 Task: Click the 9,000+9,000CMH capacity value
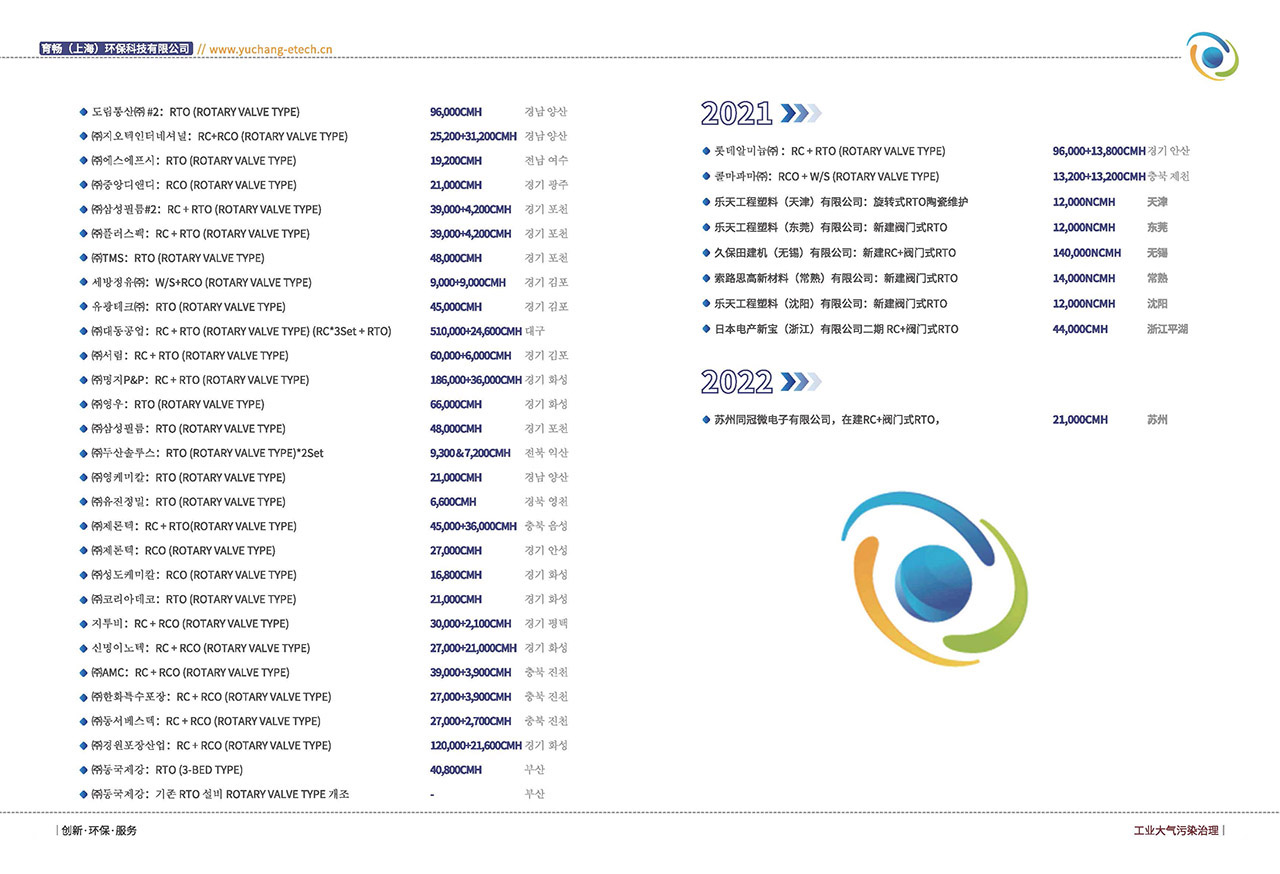(x=468, y=282)
